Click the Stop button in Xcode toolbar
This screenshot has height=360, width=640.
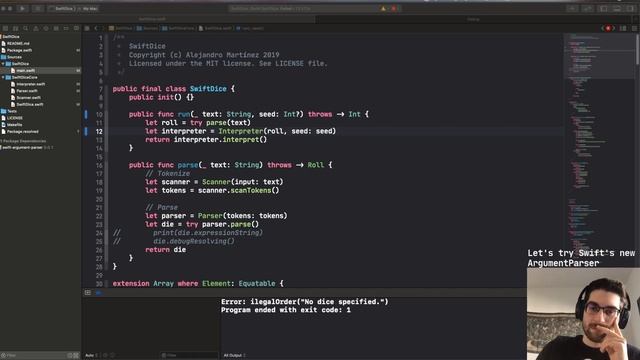(37, 9)
